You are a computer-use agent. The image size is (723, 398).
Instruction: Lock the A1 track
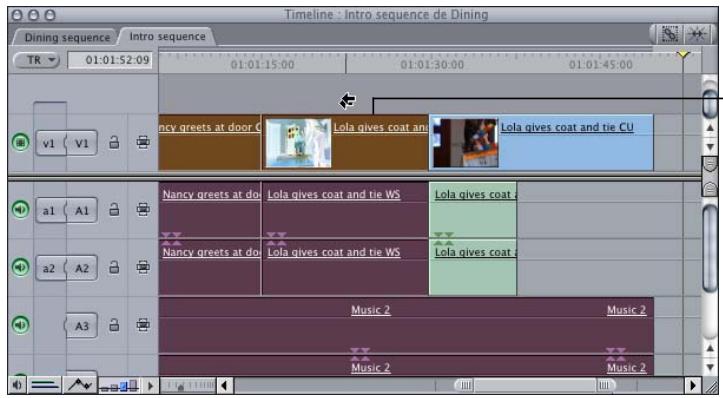[114, 209]
